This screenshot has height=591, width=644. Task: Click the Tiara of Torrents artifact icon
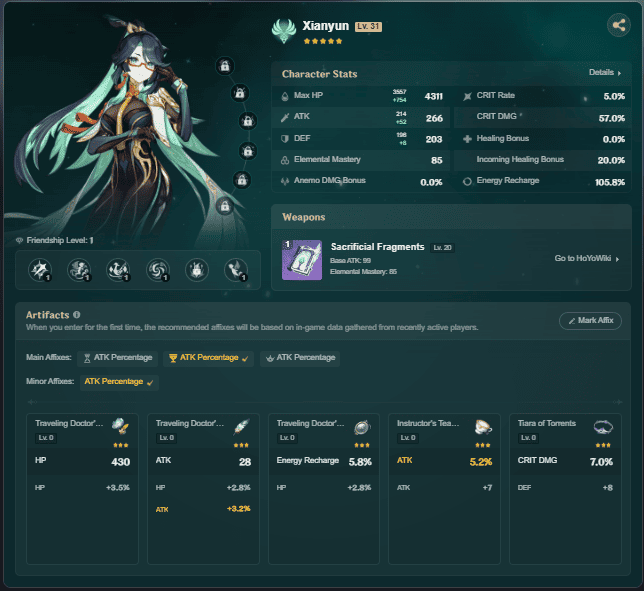603,427
